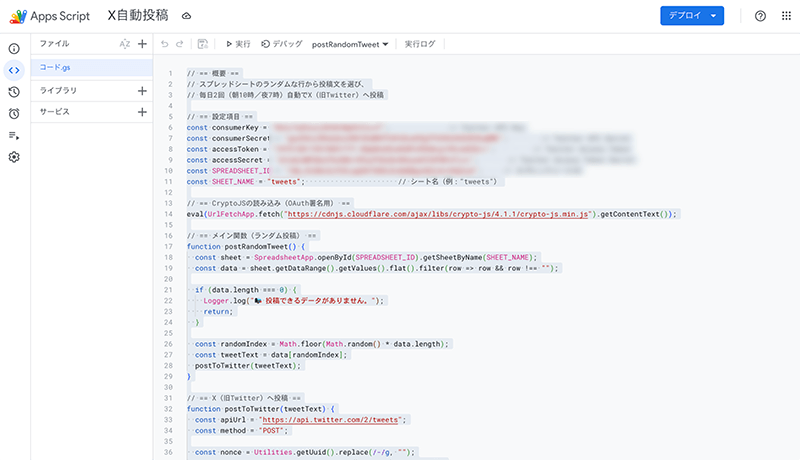Viewport: 800px width, 460px height.
Task: Click the cloud save status icon
Action: [x=187, y=16]
